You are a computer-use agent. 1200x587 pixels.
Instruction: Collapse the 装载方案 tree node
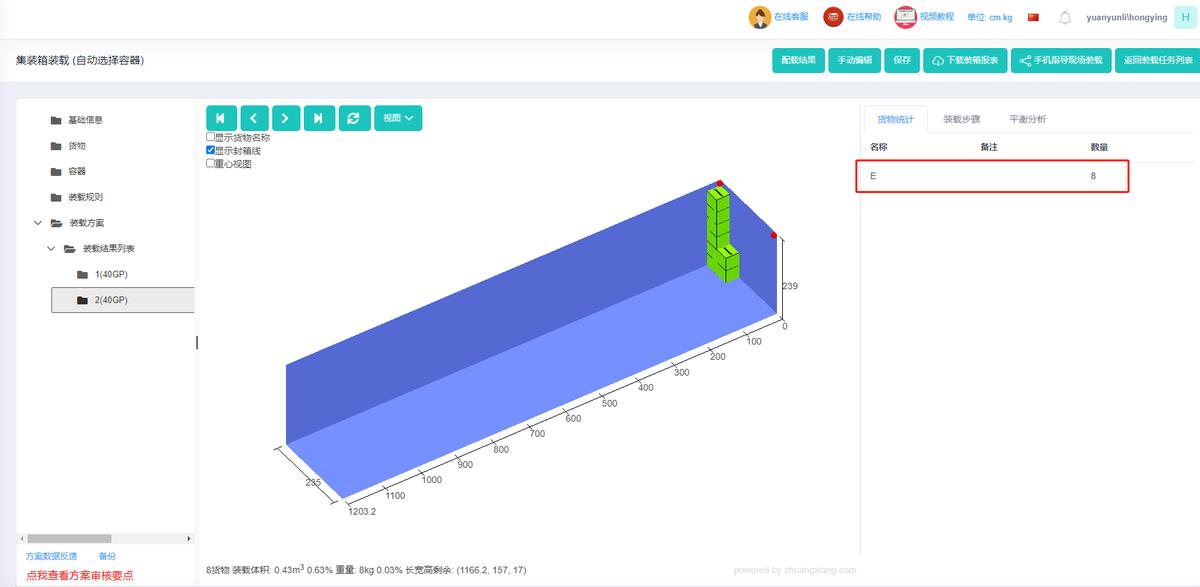(x=38, y=223)
